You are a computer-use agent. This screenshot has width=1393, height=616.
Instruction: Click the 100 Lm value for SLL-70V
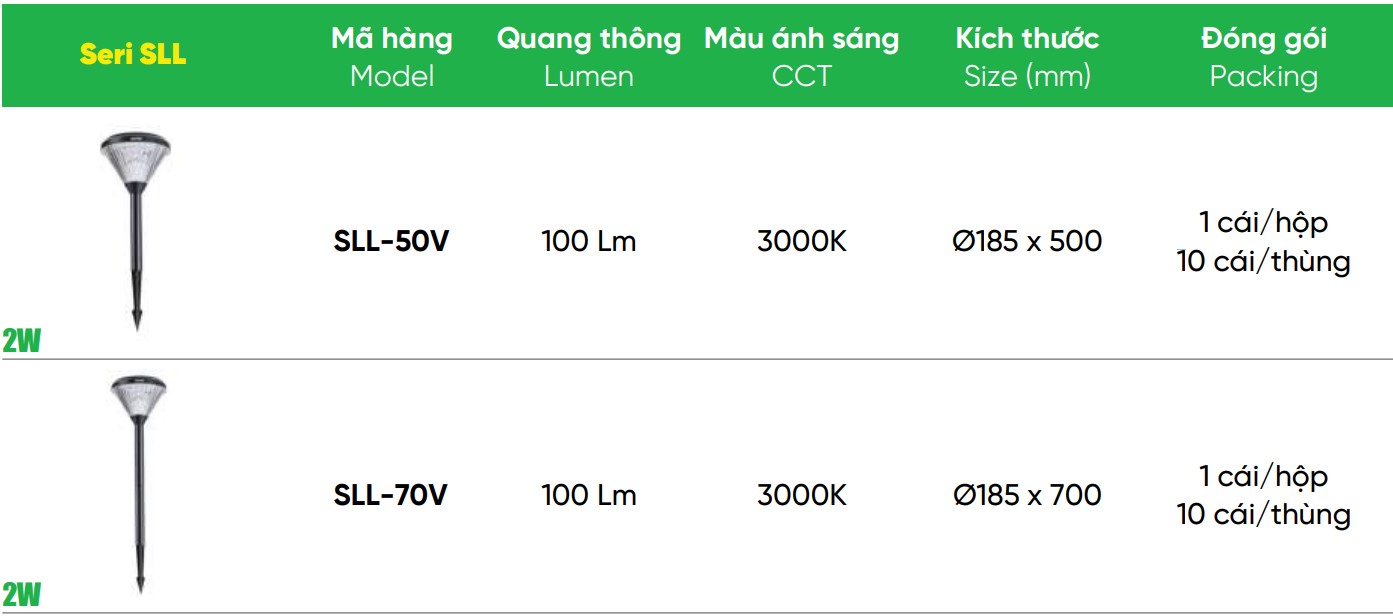(x=589, y=495)
